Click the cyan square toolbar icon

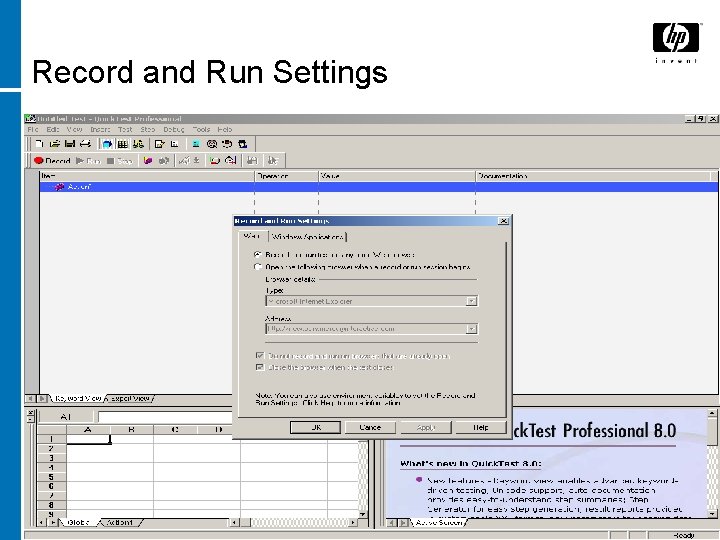[x=196, y=144]
